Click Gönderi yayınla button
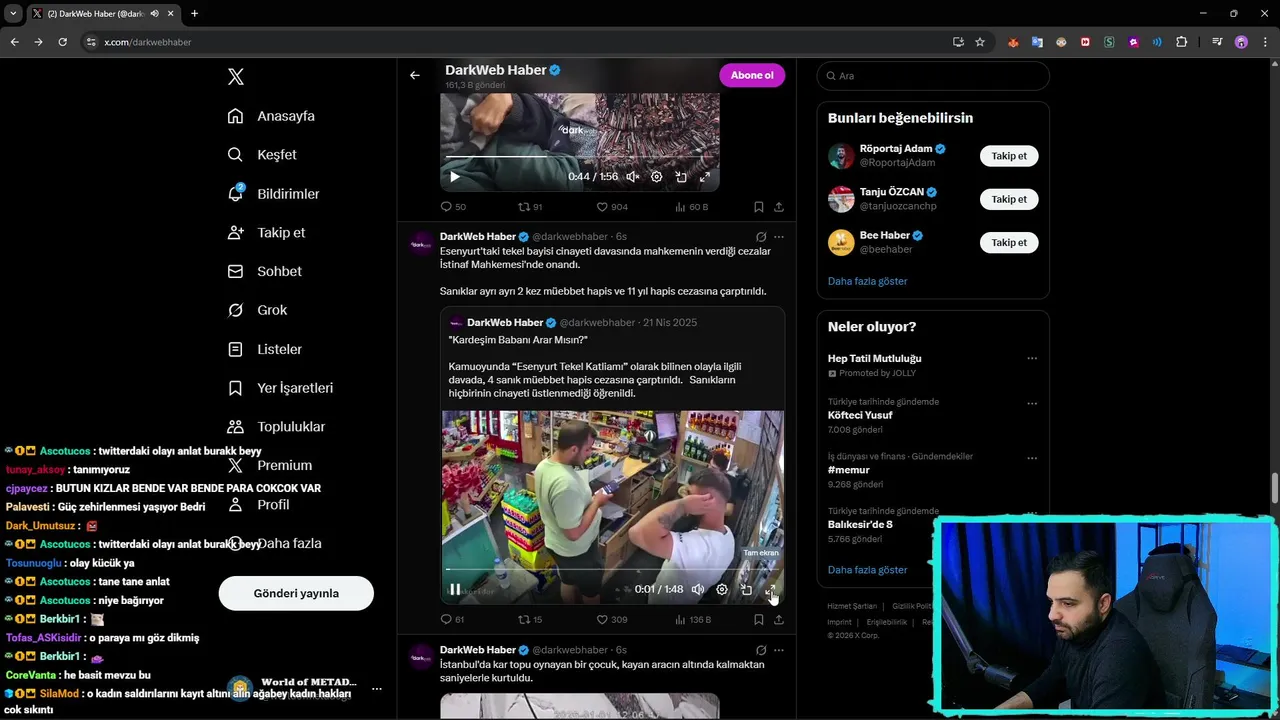Image resolution: width=1280 pixels, height=720 pixels. point(296,593)
